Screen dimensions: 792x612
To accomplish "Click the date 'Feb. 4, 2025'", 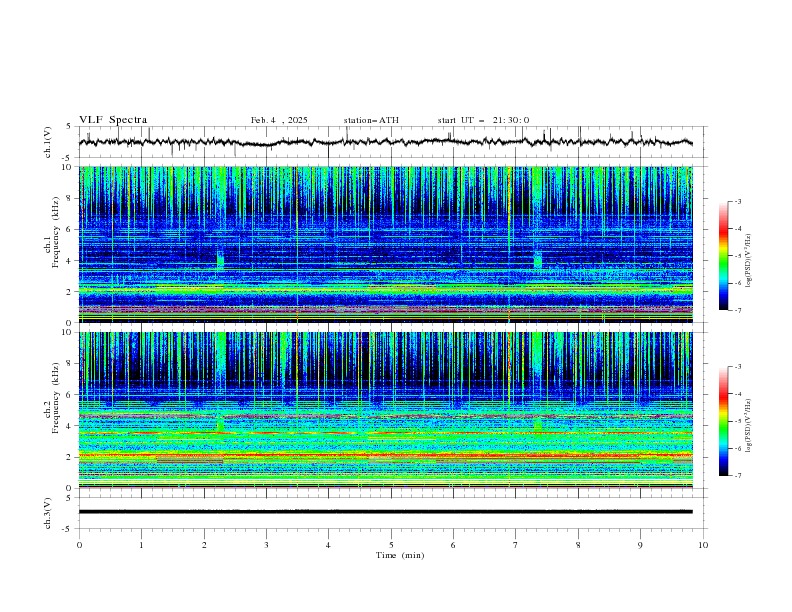I will (x=279, y=120).
